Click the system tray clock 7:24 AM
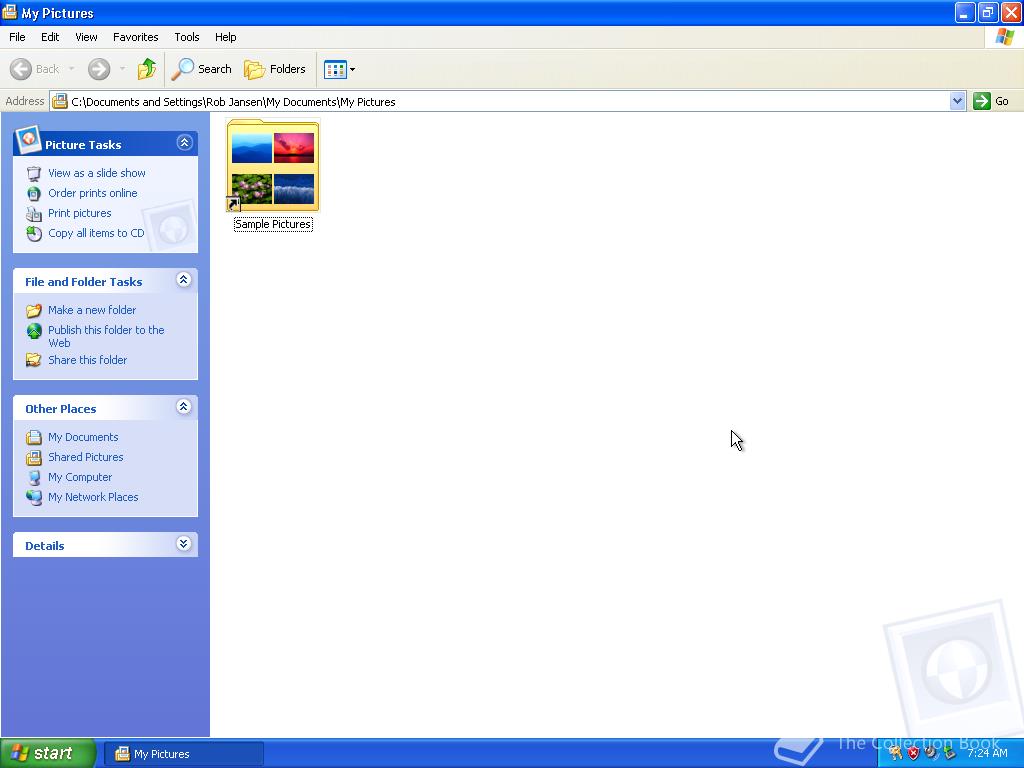The image size is (1024, 768). tap(987, 754)
